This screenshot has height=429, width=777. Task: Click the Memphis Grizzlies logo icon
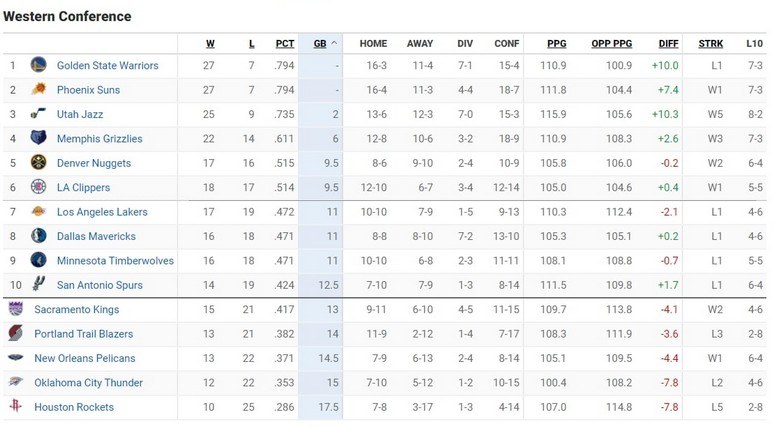38,138
